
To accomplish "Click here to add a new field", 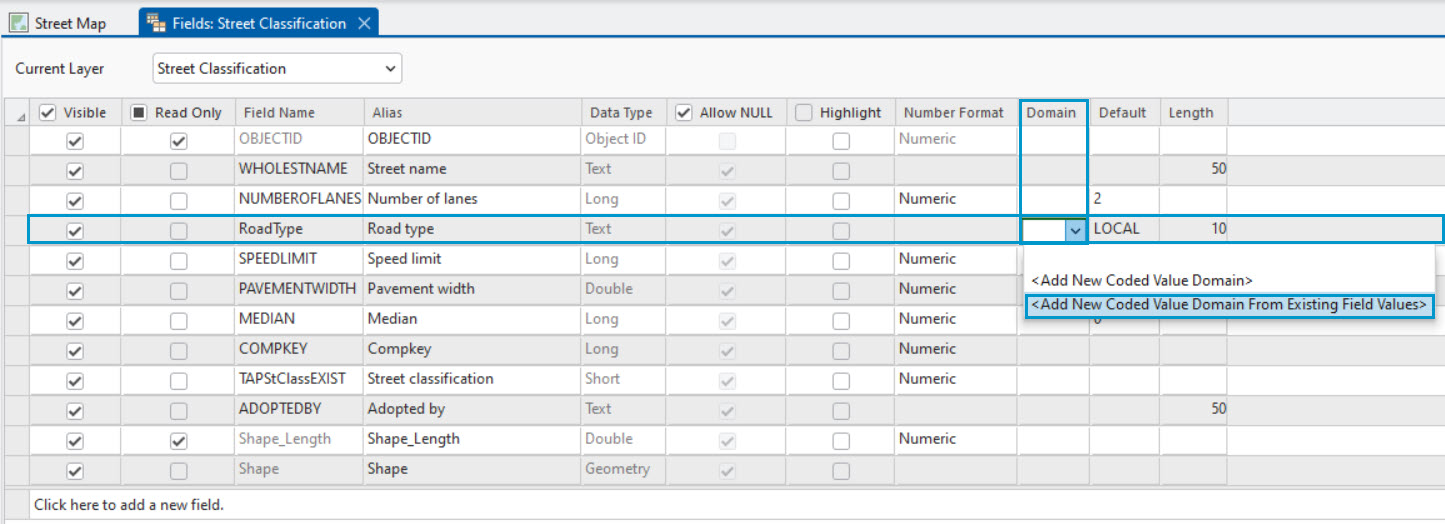I will tap(129, 505).
